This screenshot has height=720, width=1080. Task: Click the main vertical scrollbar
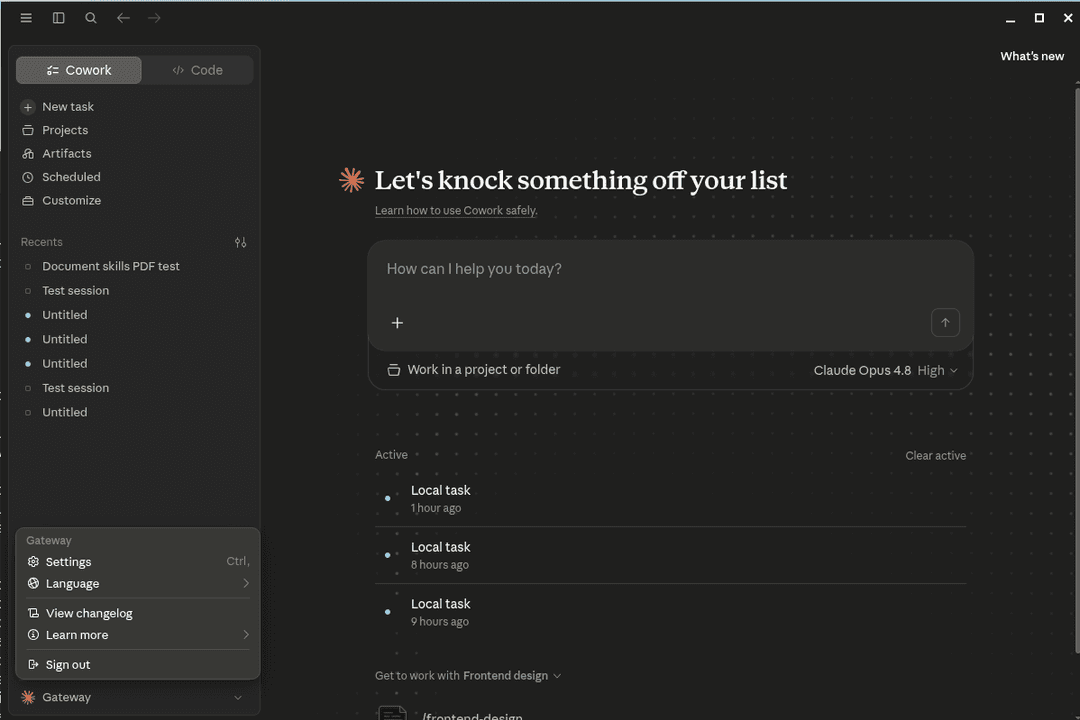click(1077, 369)
